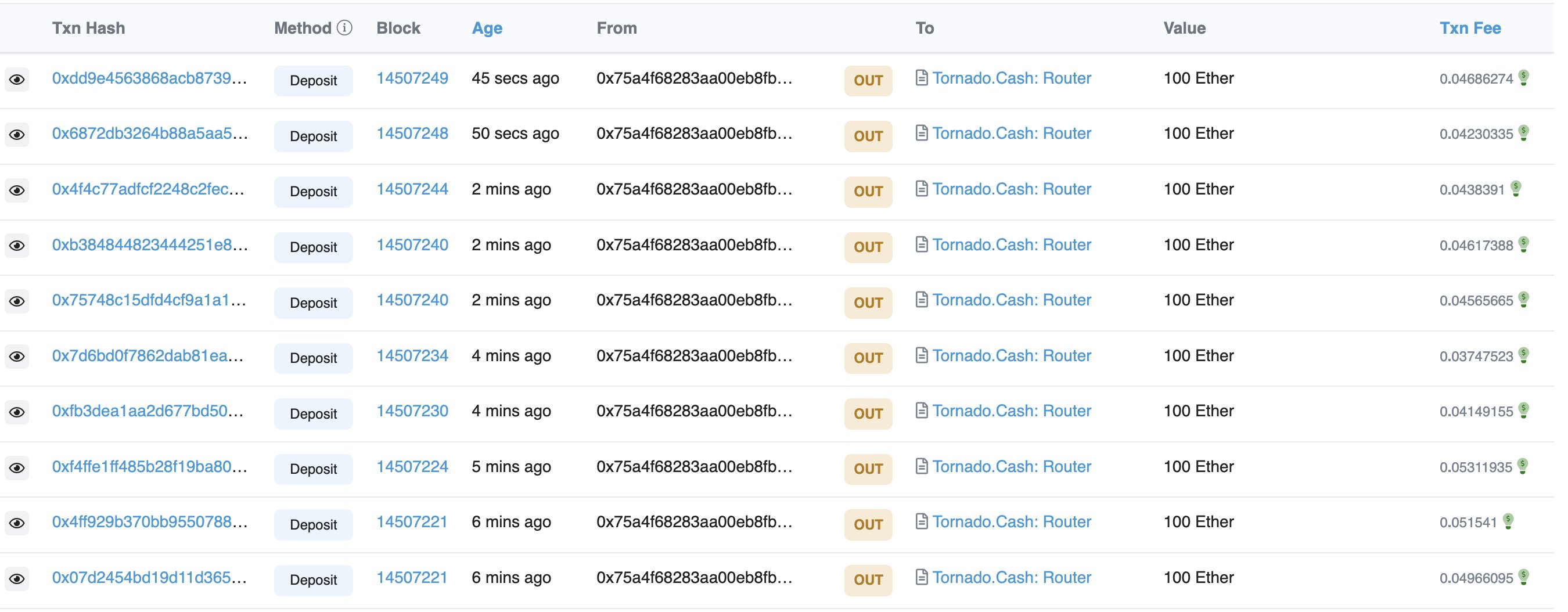
Task: Open Tornado.Cash: Router link in 50 secs ago row
Action: (x=1012, y=134)
